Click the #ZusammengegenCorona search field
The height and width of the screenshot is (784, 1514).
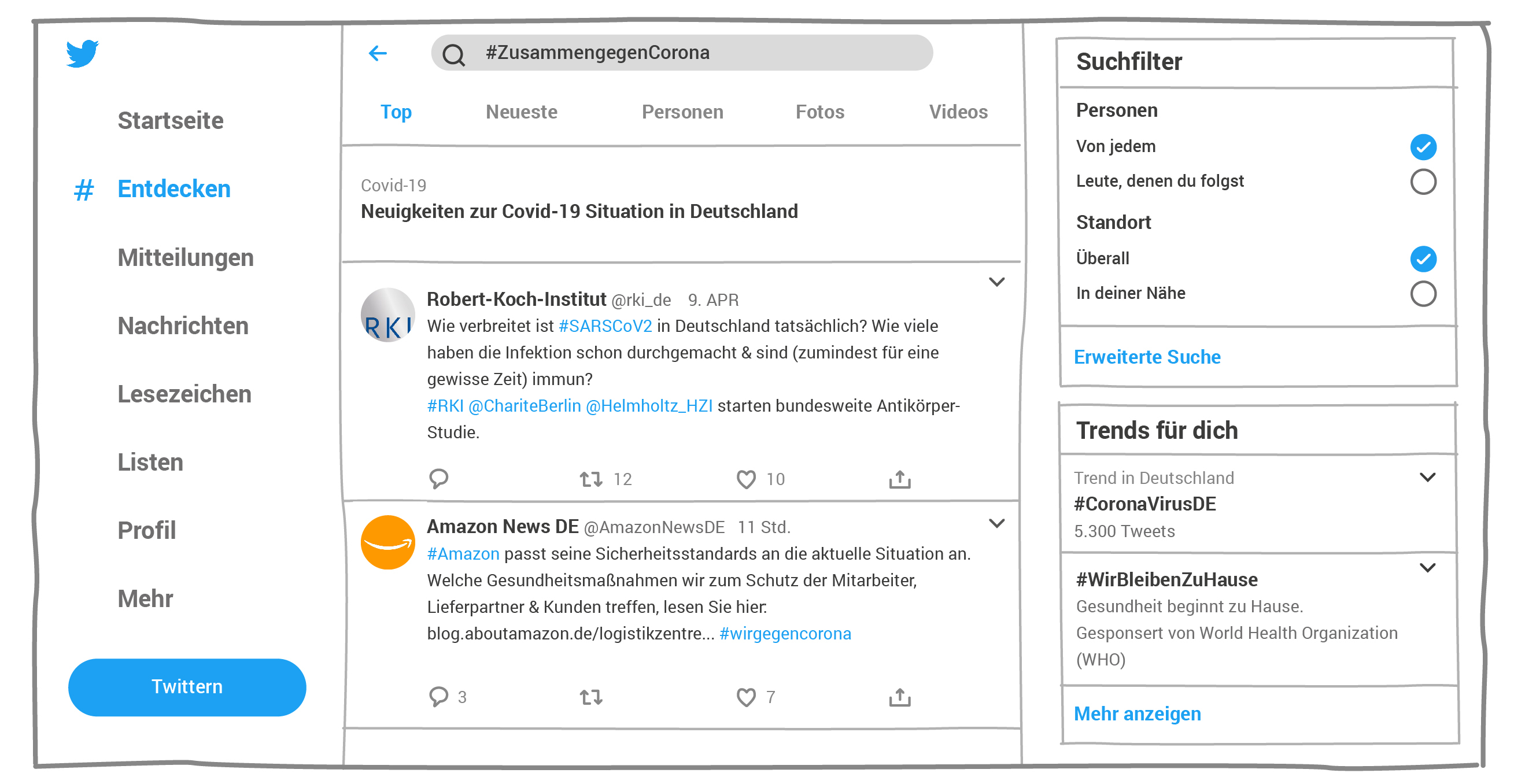(x=682, y=53)
